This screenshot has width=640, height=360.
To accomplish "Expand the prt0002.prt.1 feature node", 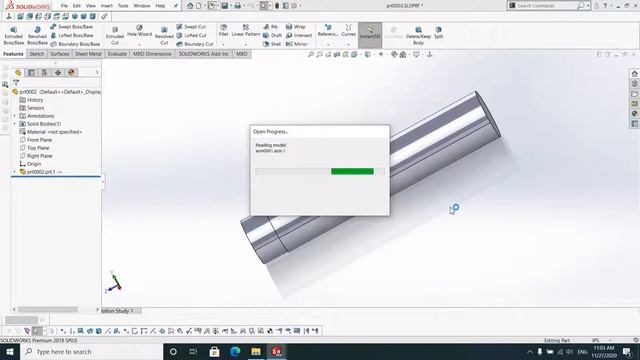I will coord(15,172).
